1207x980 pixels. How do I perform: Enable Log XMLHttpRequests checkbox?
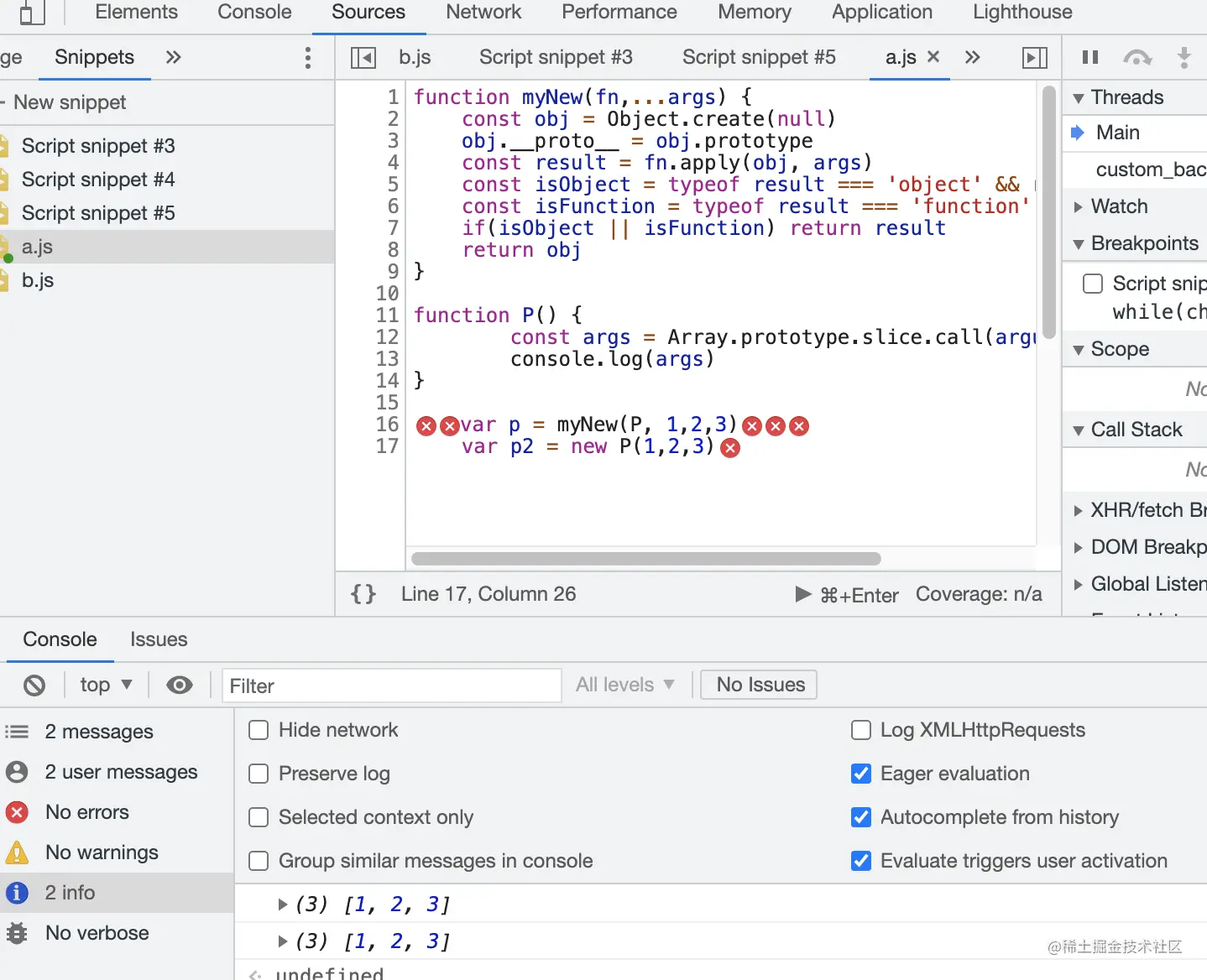861,730
